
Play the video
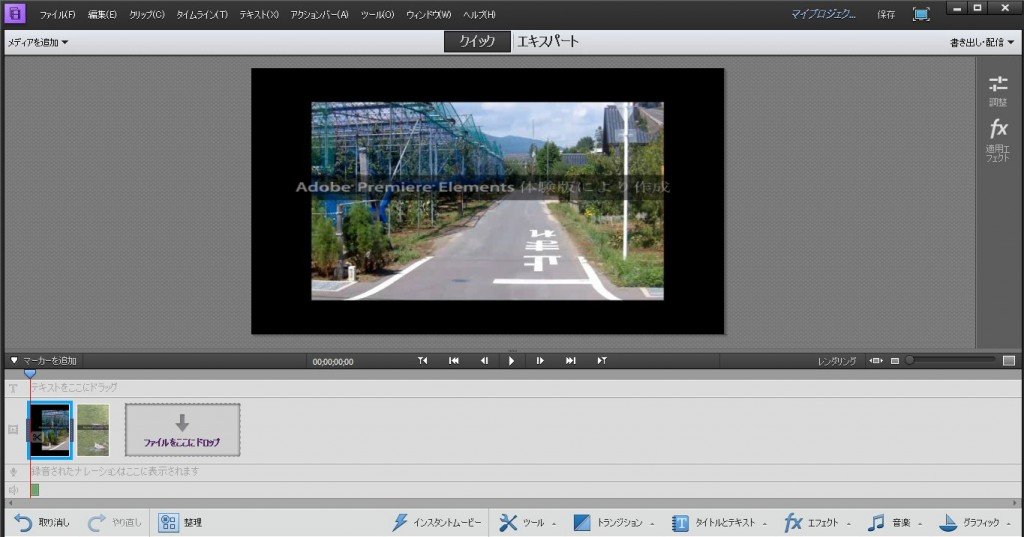coord(511,361)
